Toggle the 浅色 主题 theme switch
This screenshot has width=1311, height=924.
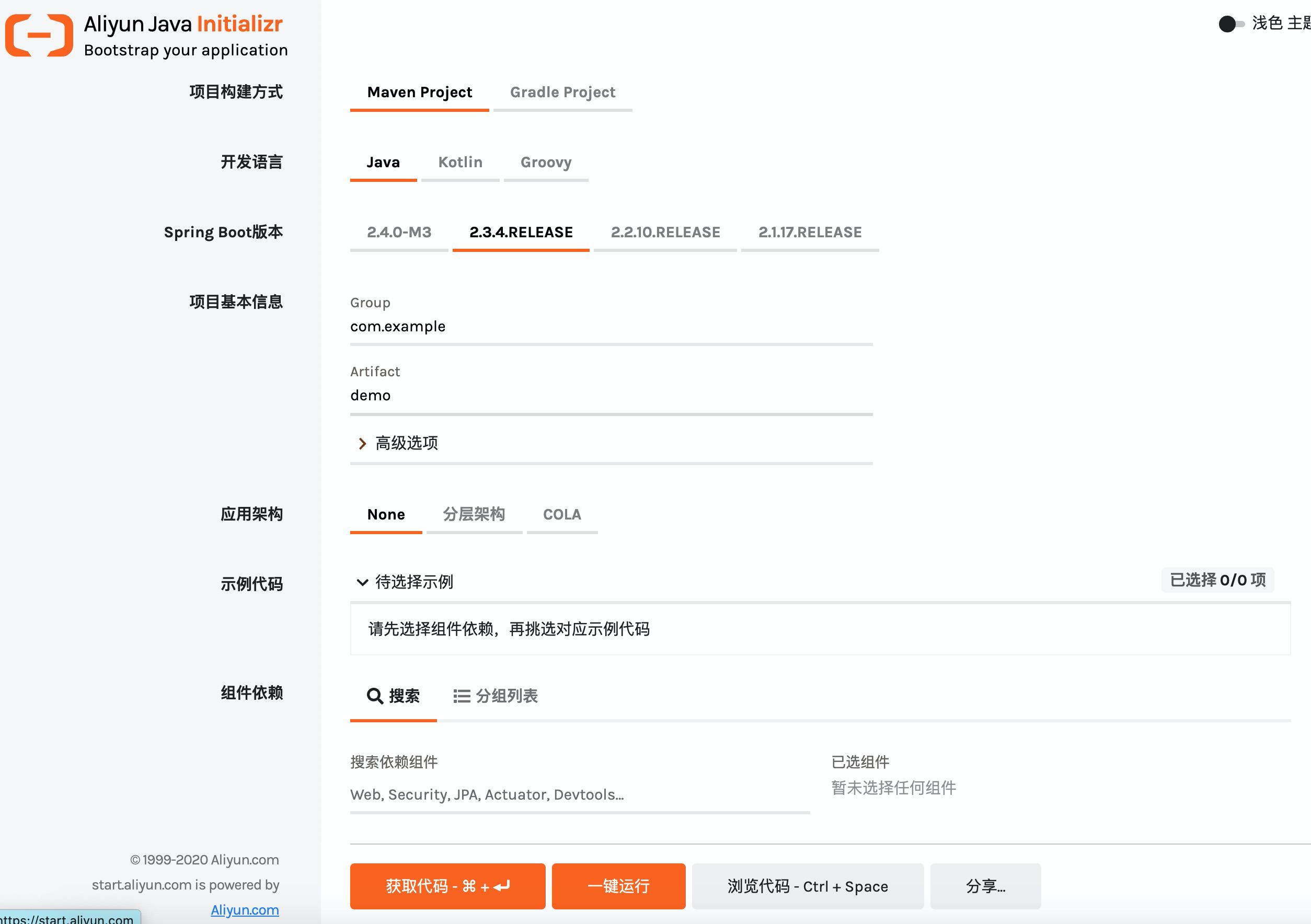point(1231,24)
